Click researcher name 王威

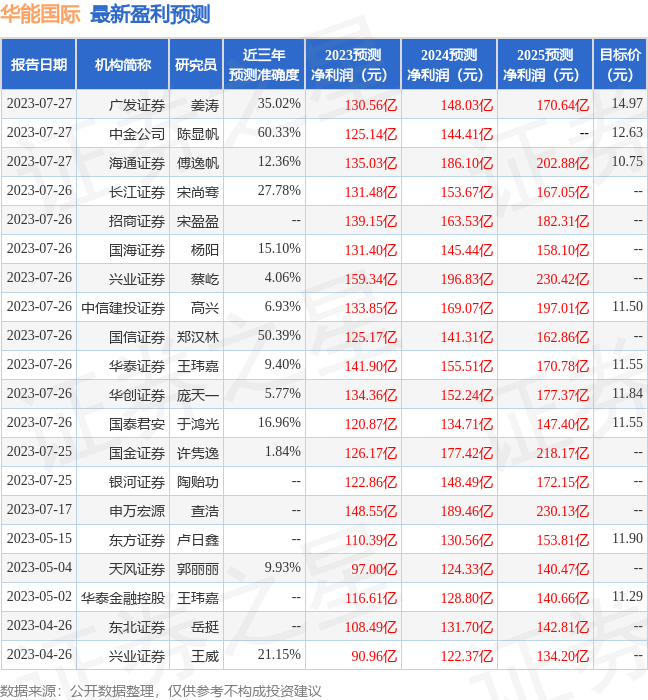(205, 657)
